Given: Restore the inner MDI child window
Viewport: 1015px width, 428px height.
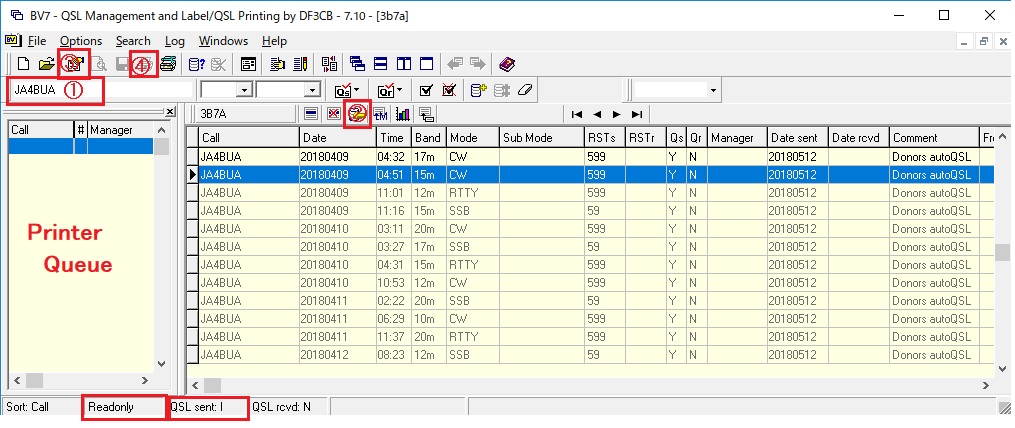Looking at the screenshot, I should [x=983, y=41].
